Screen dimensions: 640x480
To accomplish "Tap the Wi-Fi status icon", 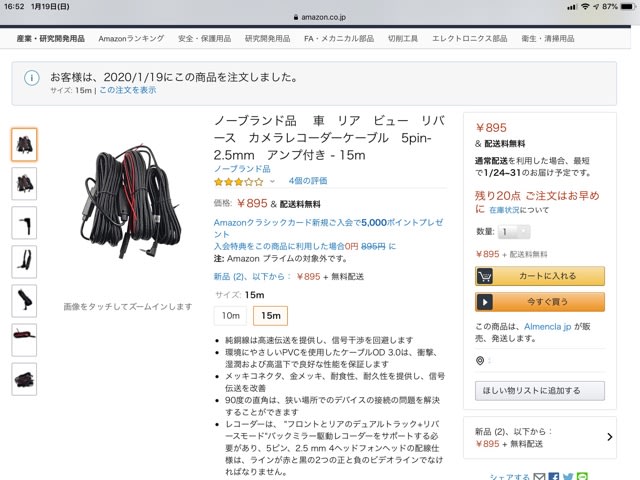I will [x=585, y=7].
